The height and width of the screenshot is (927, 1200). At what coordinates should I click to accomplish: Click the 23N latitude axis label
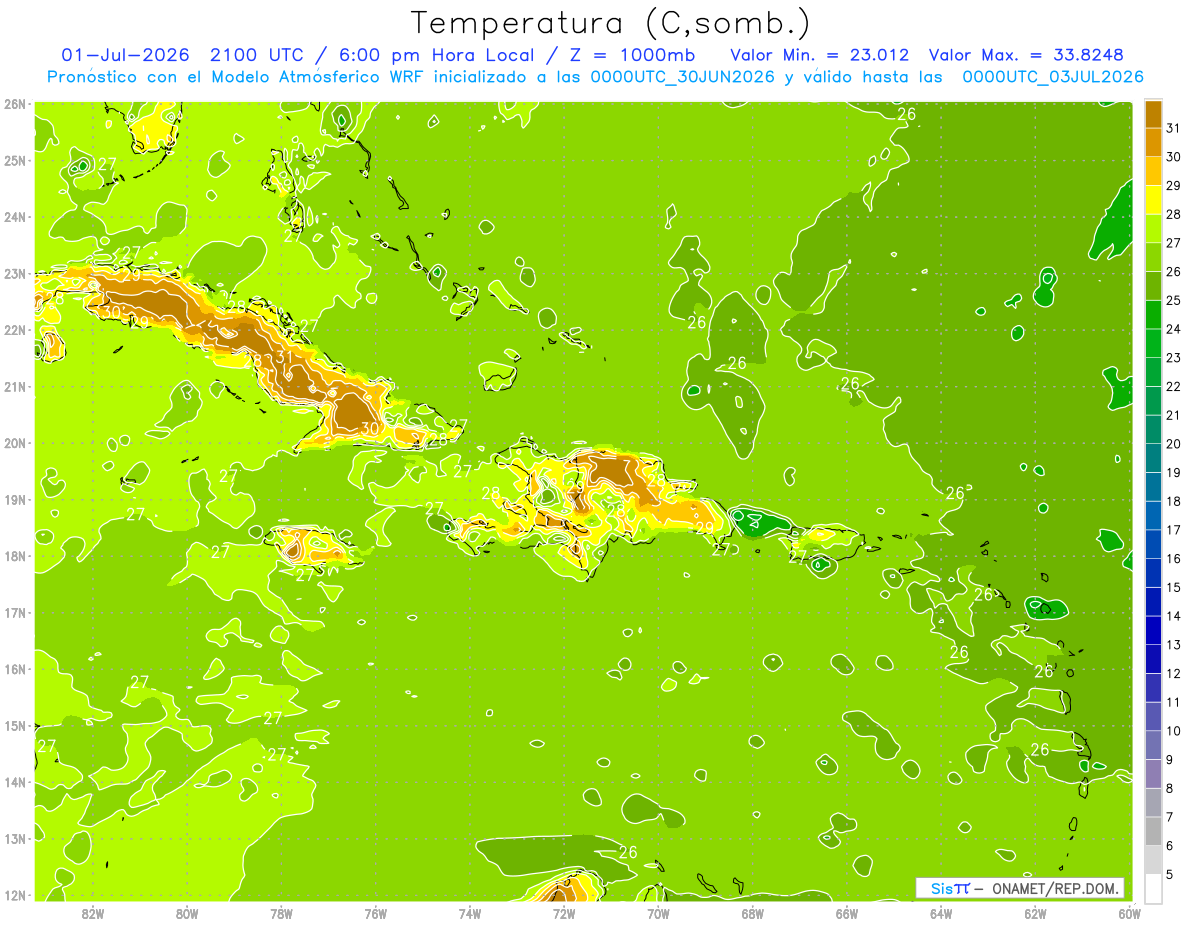pyautogui.click(x=15, y=274)
